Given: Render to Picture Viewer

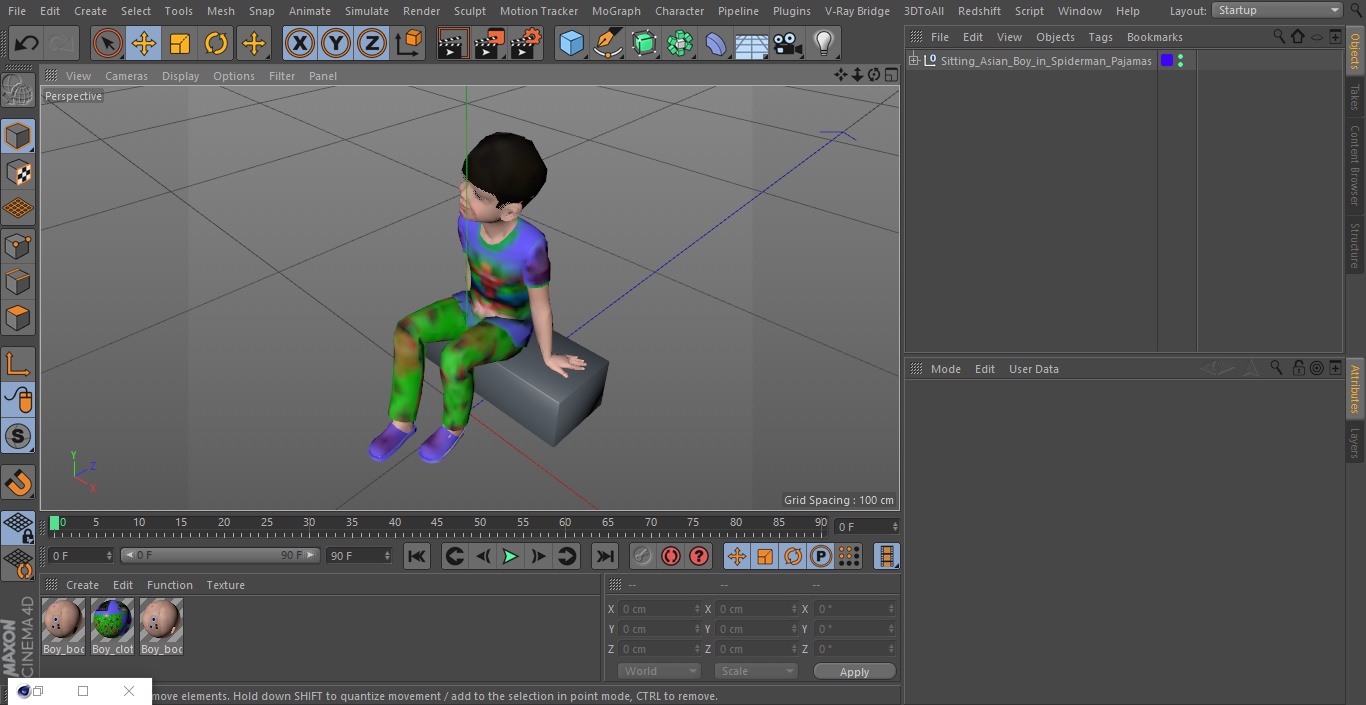Looking at the screenshot, I should click(x=489, y=43).
